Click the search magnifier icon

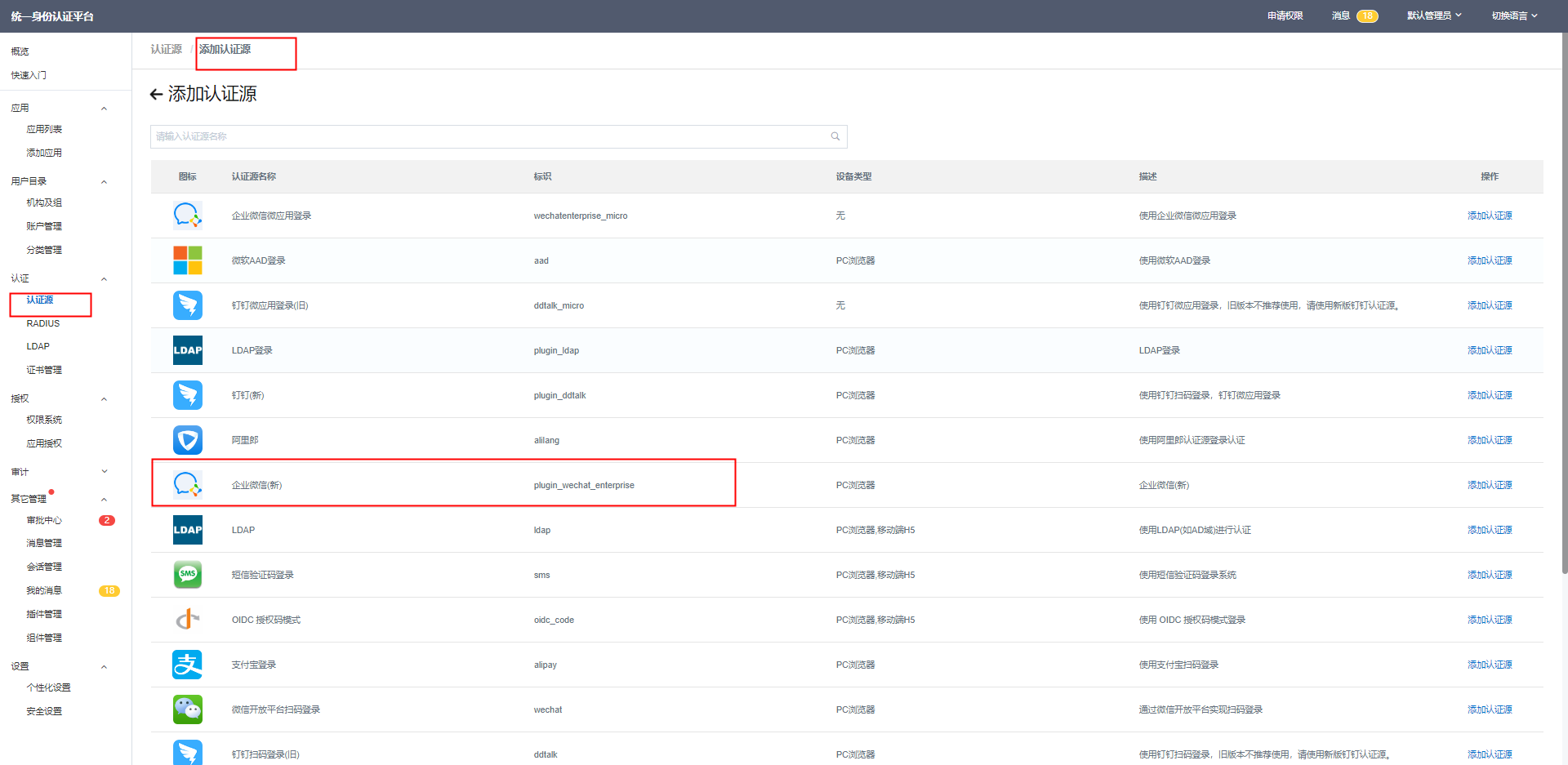[835, 136]
